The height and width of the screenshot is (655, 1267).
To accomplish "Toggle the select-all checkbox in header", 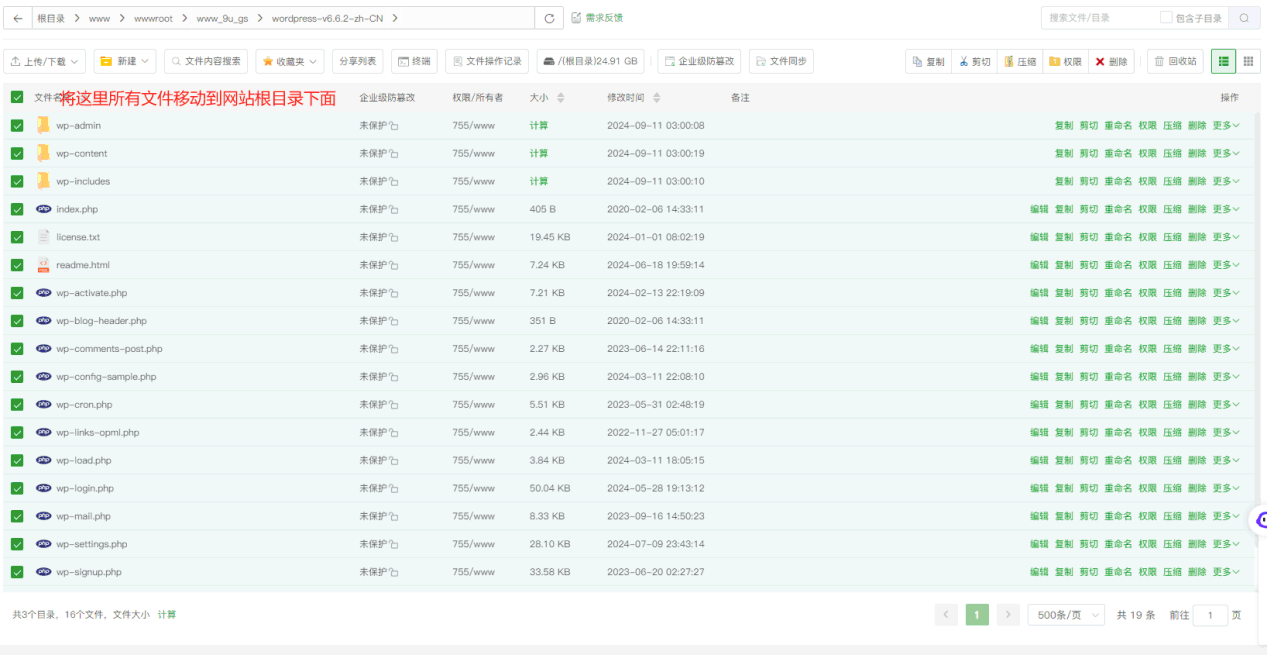I will (17, 97).
